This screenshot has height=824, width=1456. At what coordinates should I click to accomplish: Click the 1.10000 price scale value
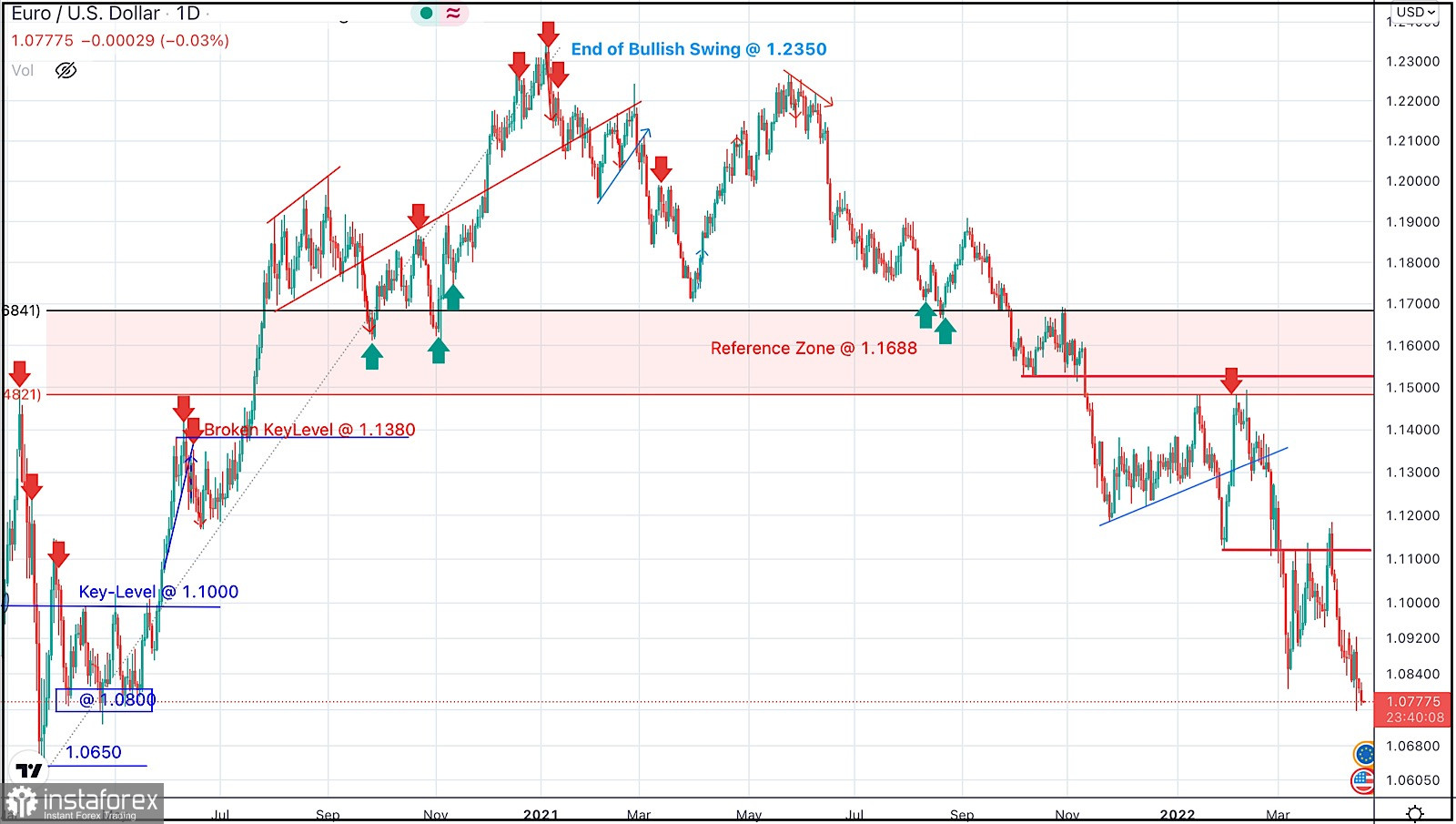pos(1412,603)
